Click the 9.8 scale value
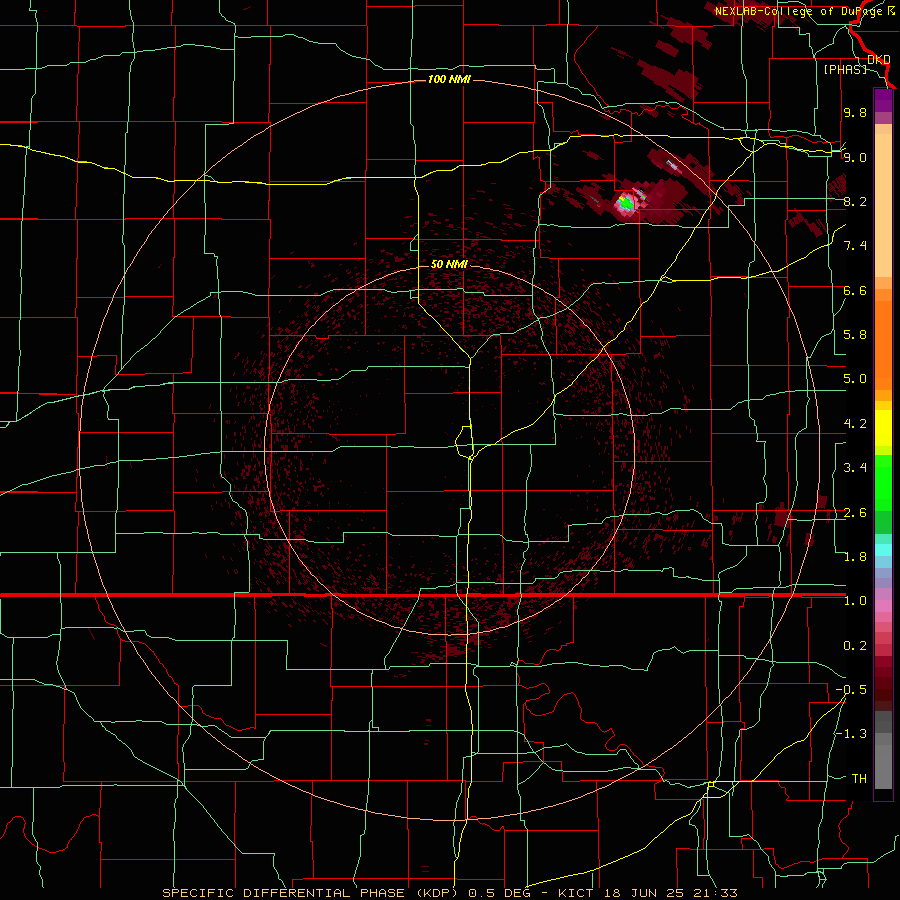900x900 pixels. 855,112
